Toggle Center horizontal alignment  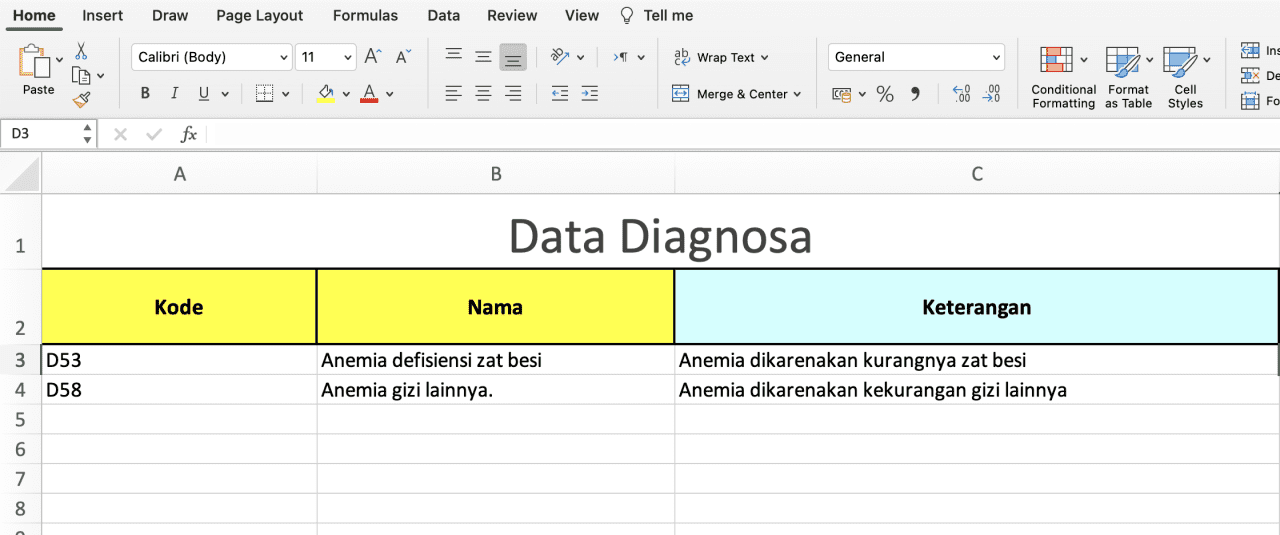click(x=483, y=93)
